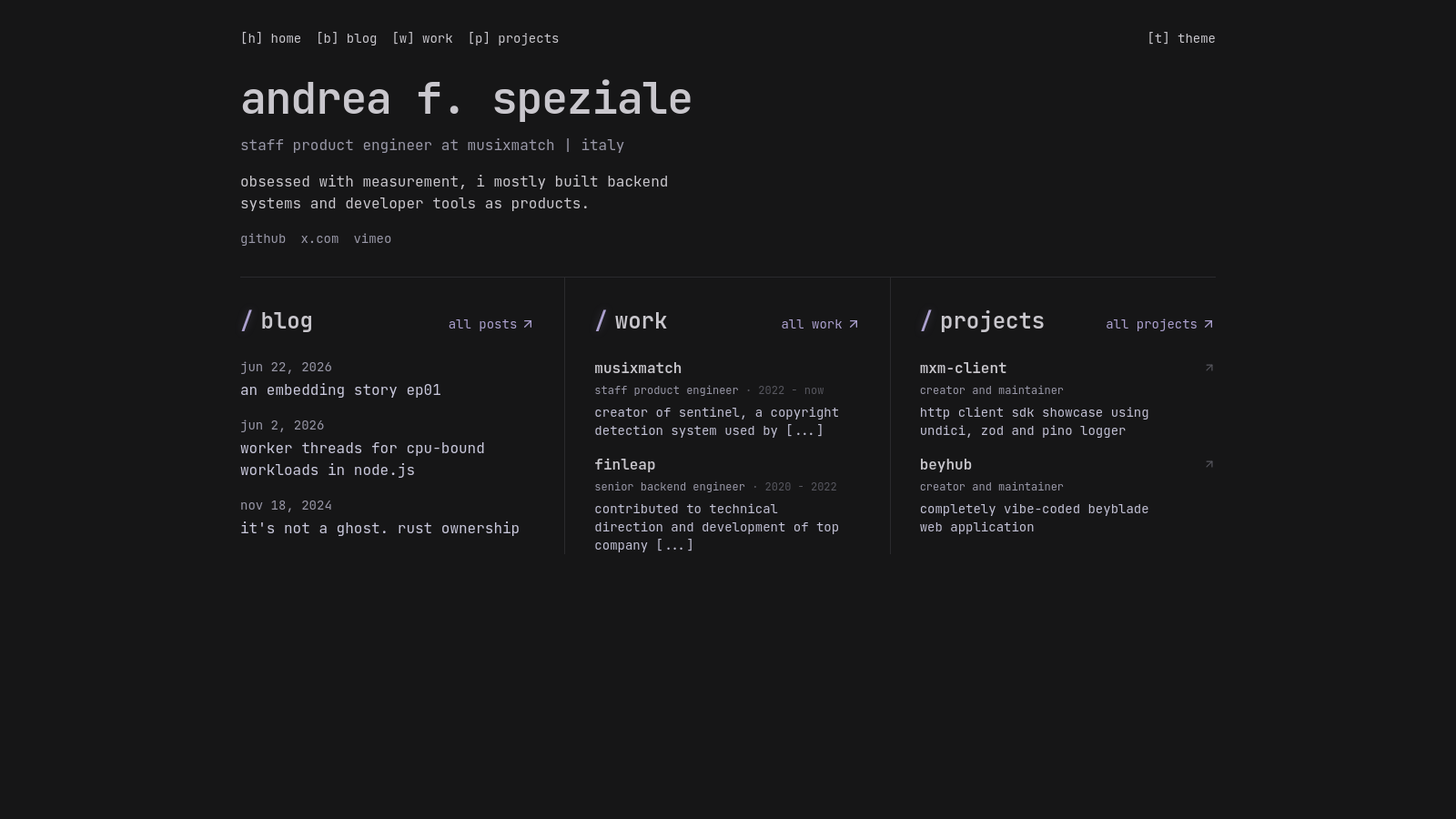Click the contributed to technical direction description
The width and height of the screenshot is (1456, 819).
717,528
